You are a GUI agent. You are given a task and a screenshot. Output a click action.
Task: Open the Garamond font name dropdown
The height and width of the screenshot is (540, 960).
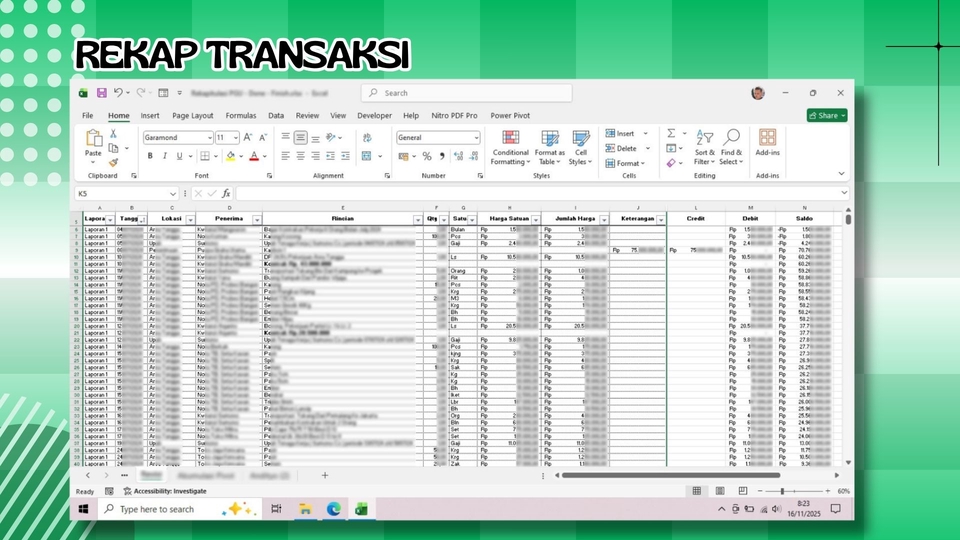coord(208,137)
